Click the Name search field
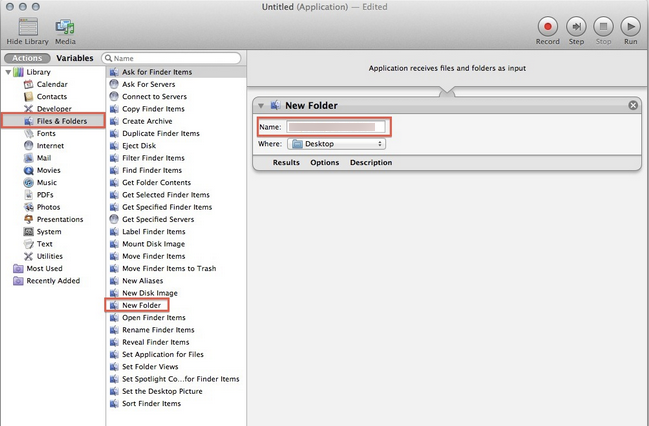Image resolution: width=649 pixels, height=426 pixels. (171, 58)
